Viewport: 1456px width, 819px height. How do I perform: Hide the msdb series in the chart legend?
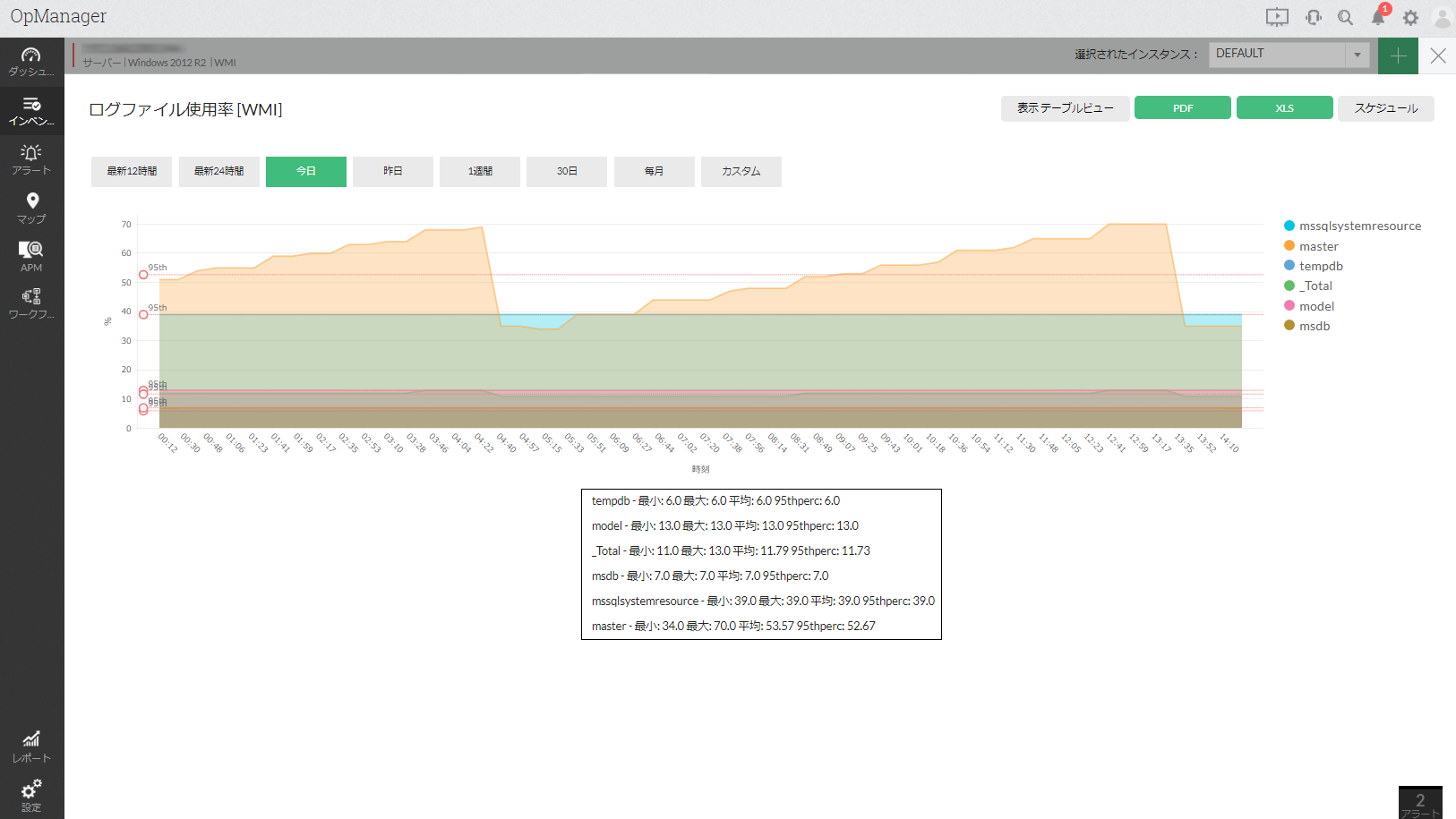[1311, 326]
